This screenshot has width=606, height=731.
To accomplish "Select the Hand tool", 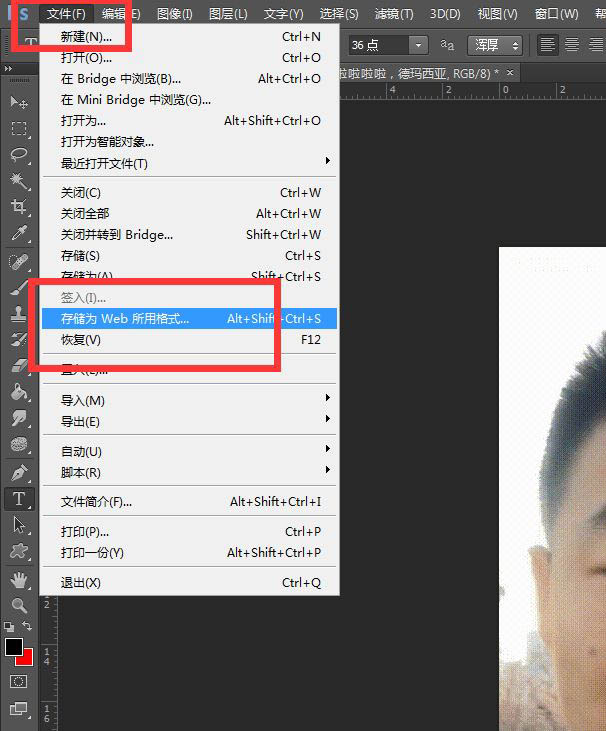I will [19, 580].
